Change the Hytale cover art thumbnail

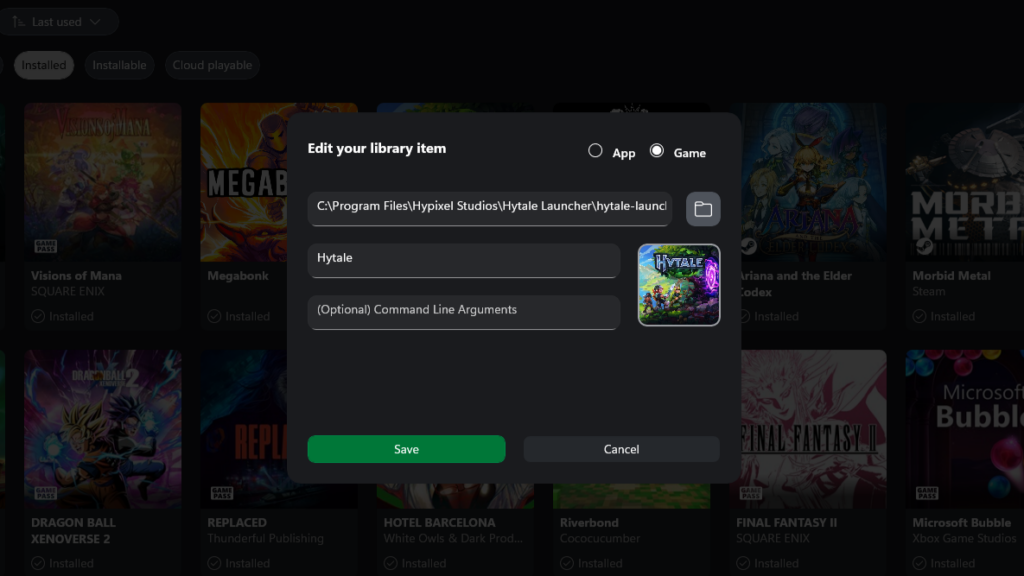click(679, 285)
